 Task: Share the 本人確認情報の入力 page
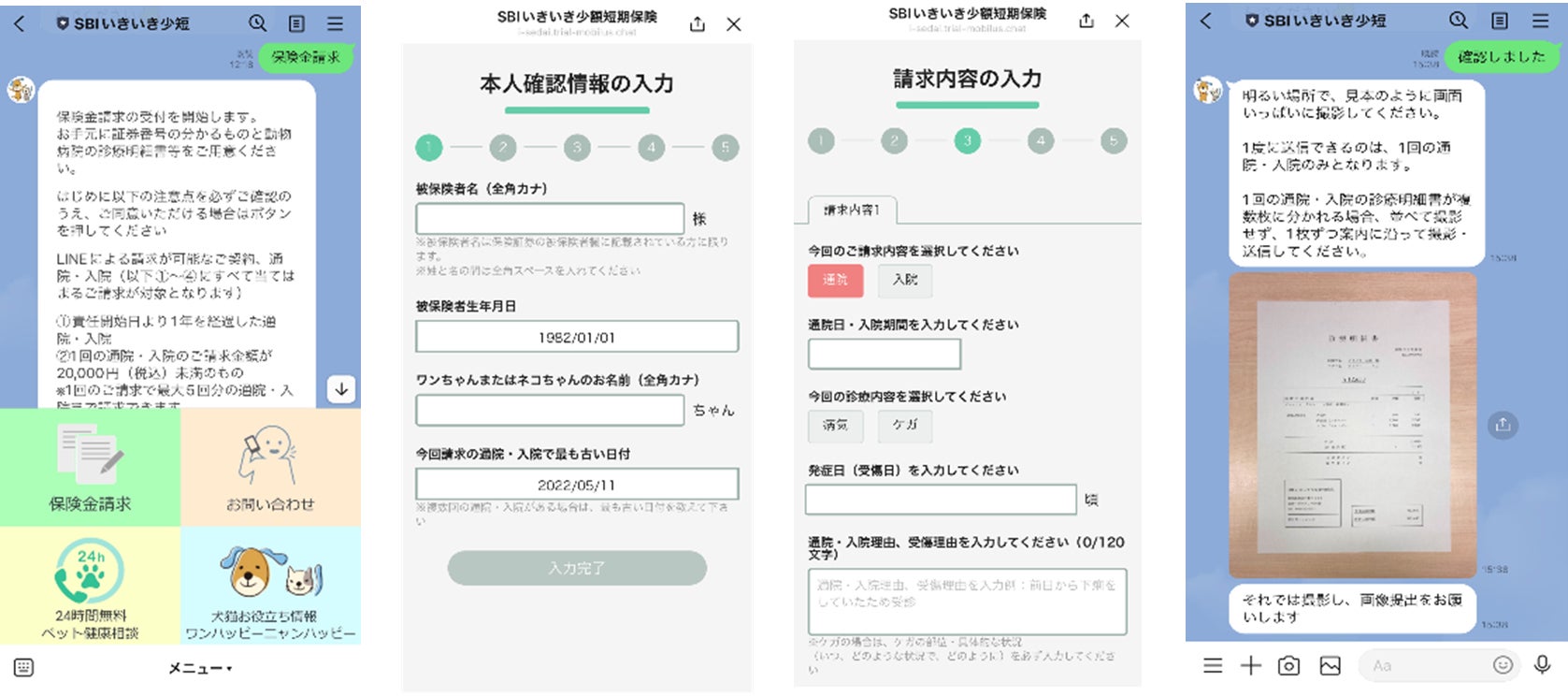(698, 24)
